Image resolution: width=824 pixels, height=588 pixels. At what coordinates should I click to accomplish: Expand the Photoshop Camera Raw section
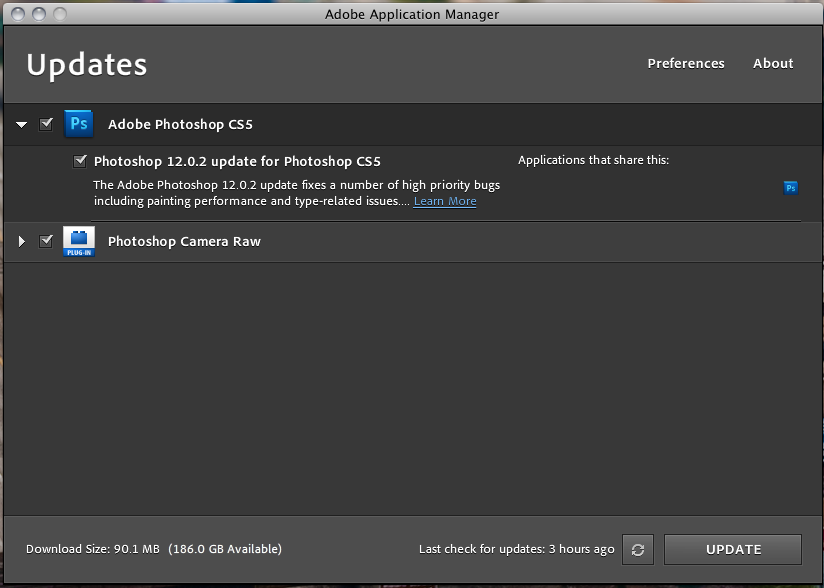(22, 241)
